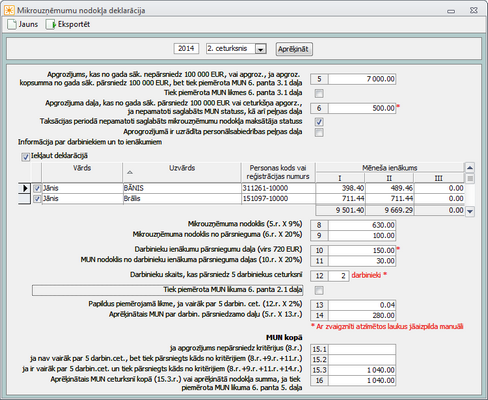Click personal code cell 151097-10000

pos(278,199)
